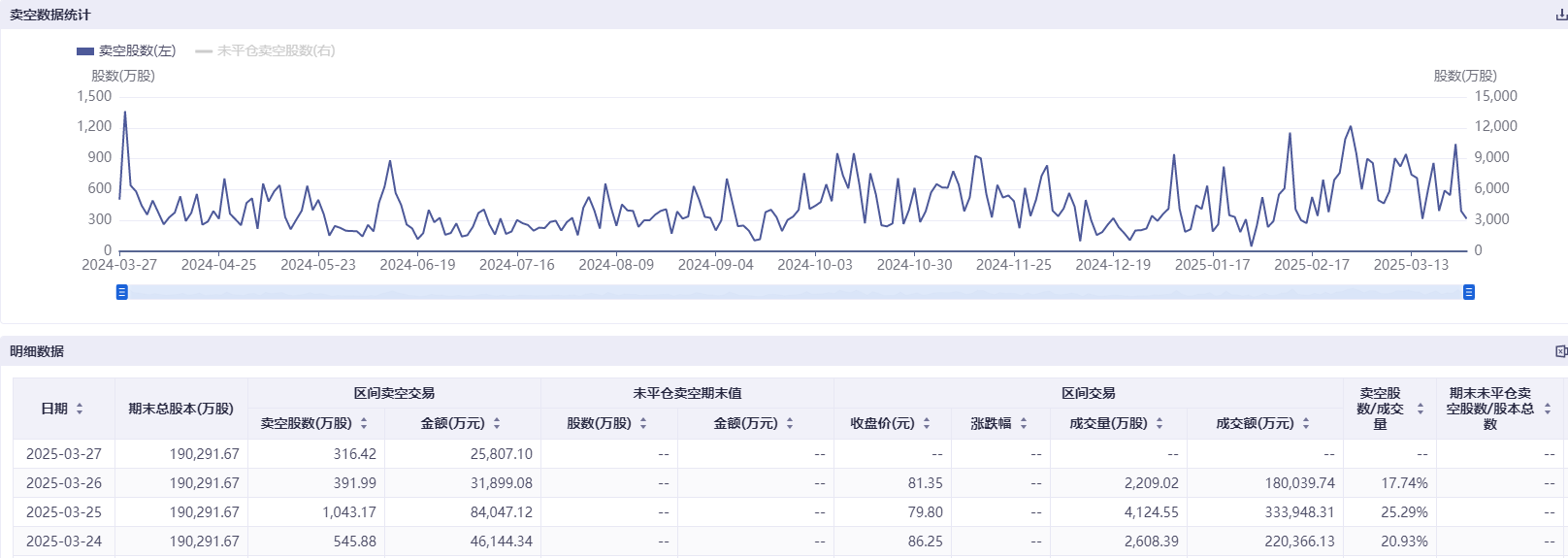This screenshot has height=558, width=1568.
Task: Click sort arrows in 区间卖空交易 金额(万元) column
Action: click(497, 423)
